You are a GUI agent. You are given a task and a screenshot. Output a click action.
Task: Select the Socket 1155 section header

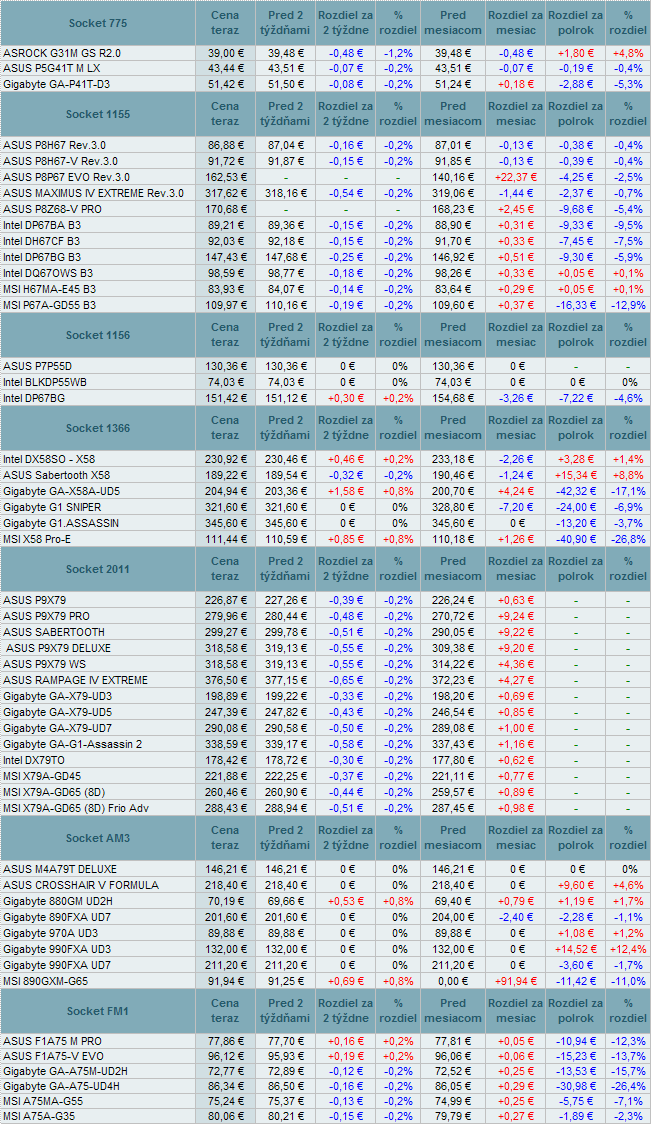(x=98, y=114)
